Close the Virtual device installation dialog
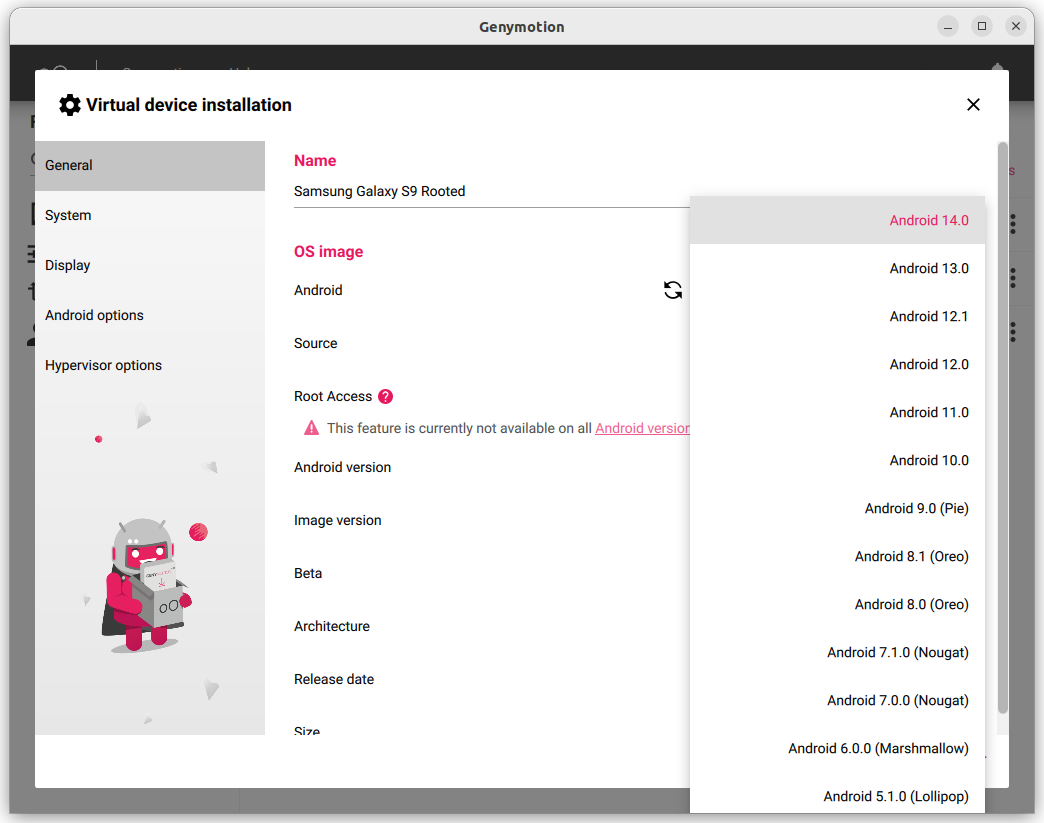The image size is (1044, 823). click(973, 105)
